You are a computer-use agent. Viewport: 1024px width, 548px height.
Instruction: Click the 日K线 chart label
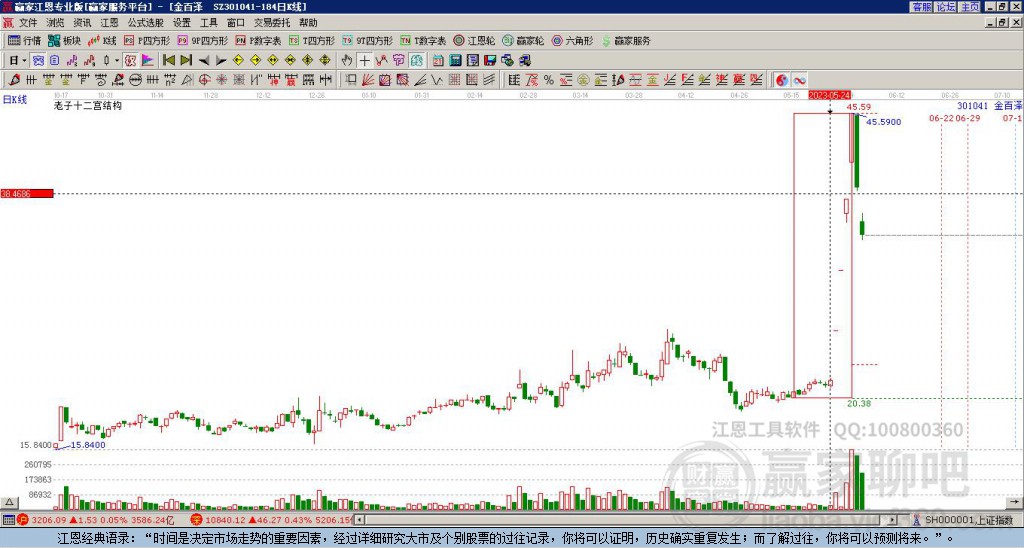(x=15, y=99)
